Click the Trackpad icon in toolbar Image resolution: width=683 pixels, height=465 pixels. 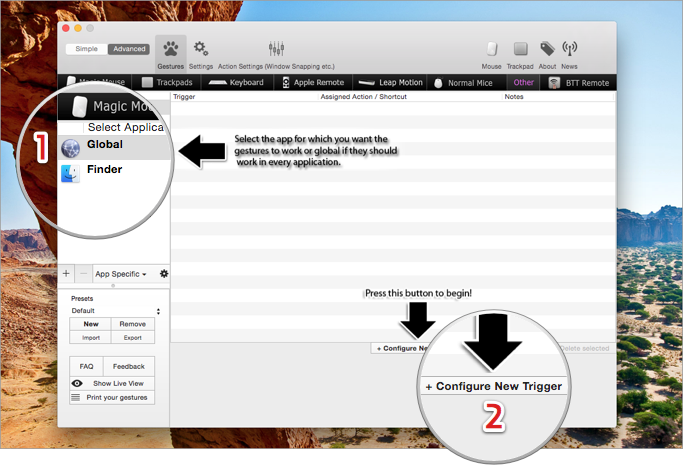tap(521, 49)
